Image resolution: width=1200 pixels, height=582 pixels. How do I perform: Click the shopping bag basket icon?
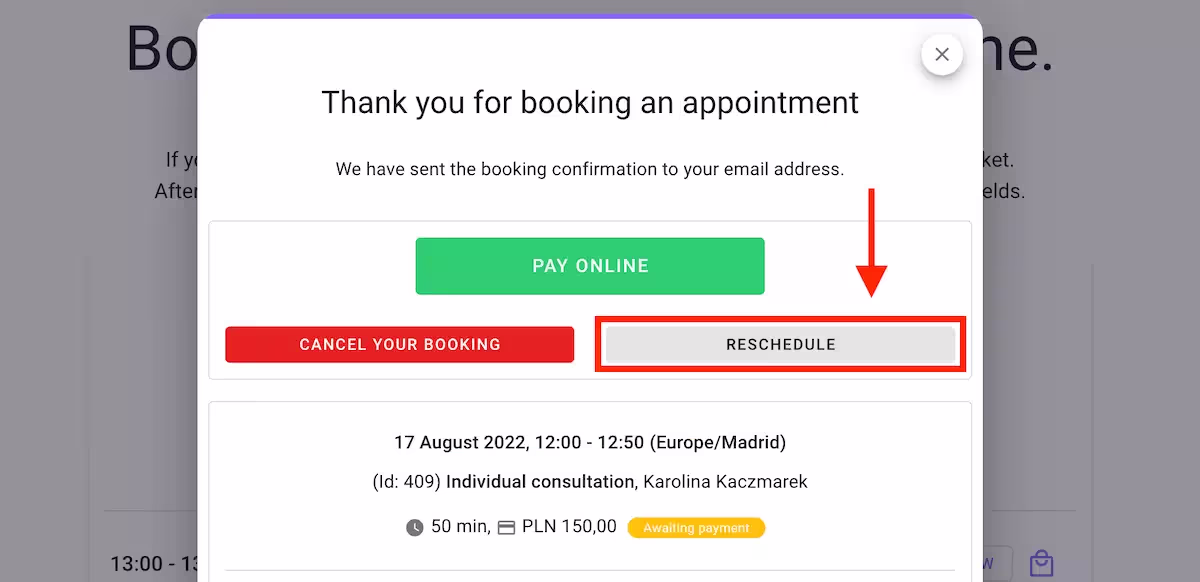pos(1041,563)
